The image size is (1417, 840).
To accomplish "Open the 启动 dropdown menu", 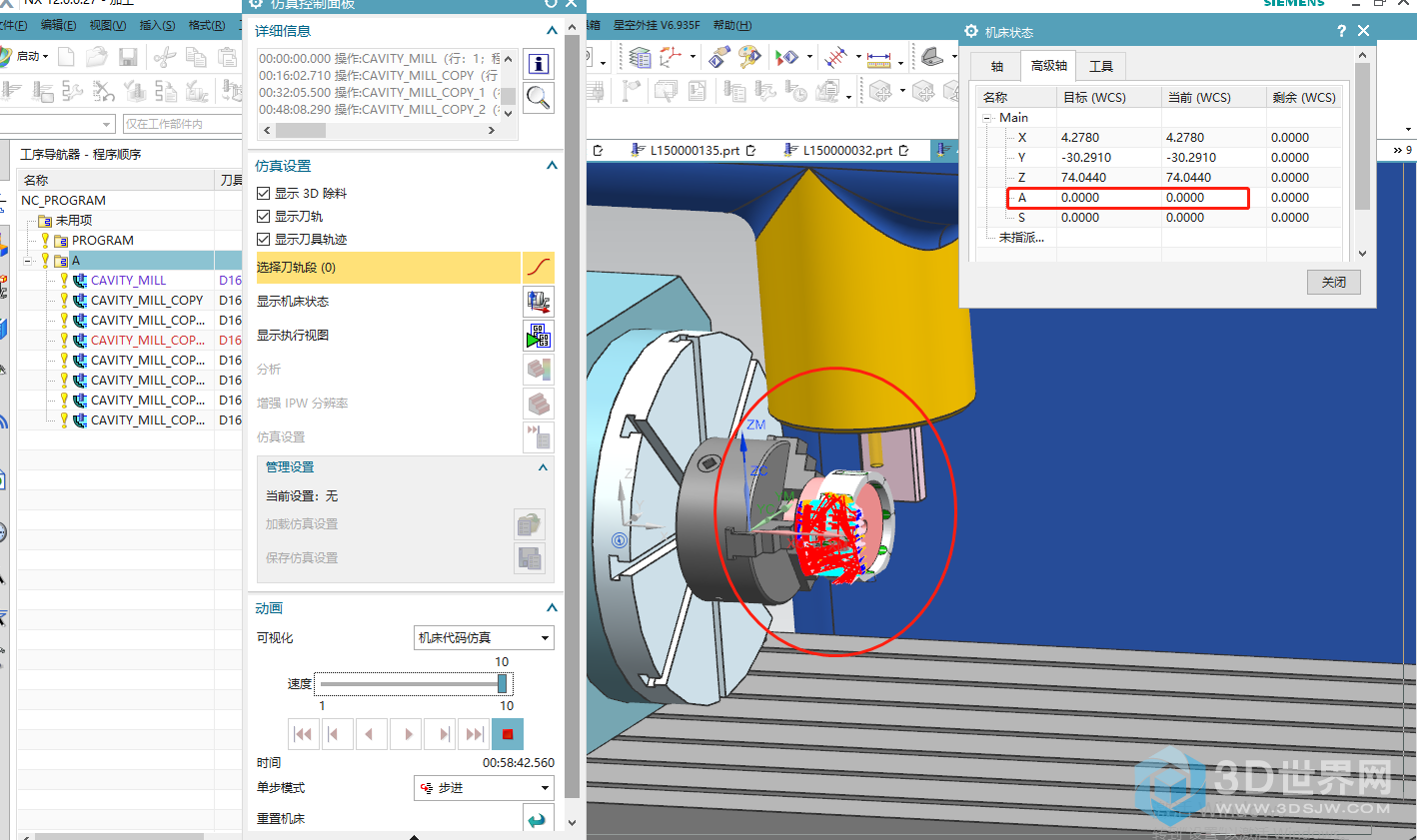I will [x=45, y=57].
